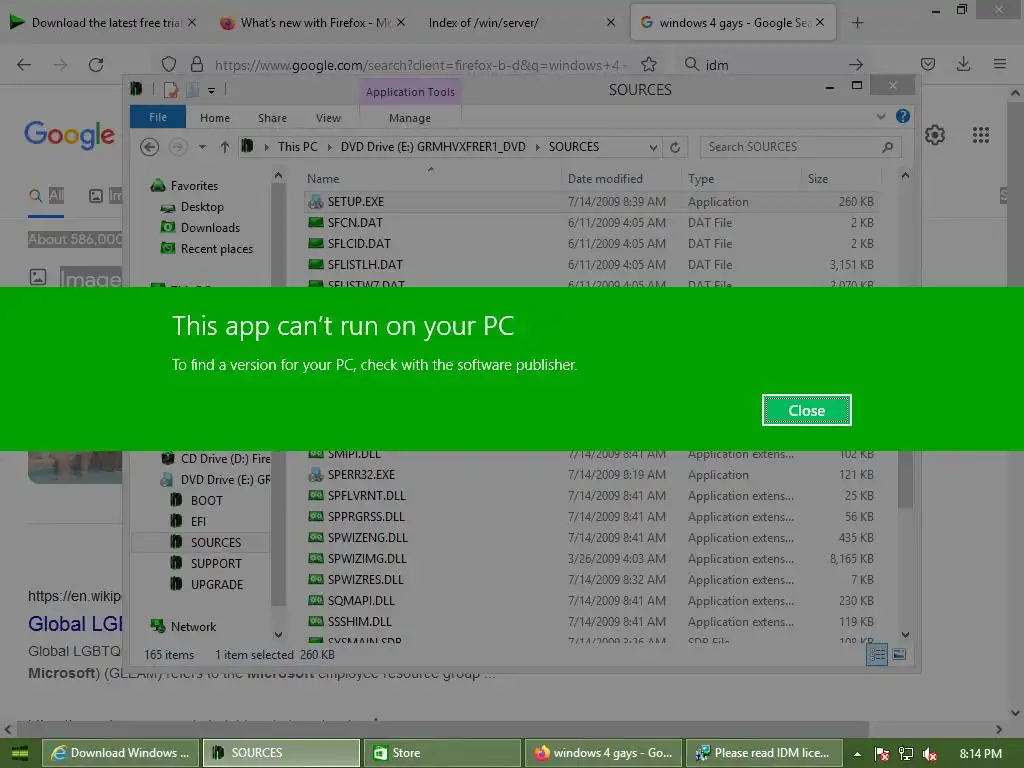Click the search magnifier in Explorer
The image size is (1024, 768).
[x=888, y=147]
